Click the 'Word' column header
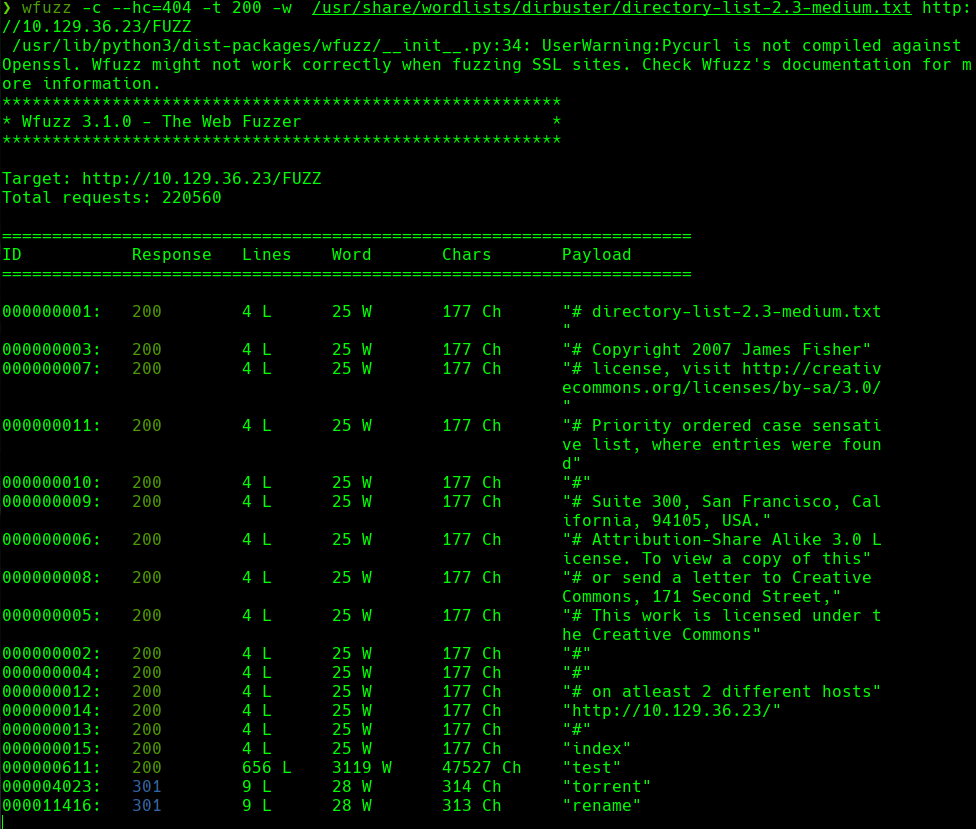976x829 pixels. (x=352, y=255)
